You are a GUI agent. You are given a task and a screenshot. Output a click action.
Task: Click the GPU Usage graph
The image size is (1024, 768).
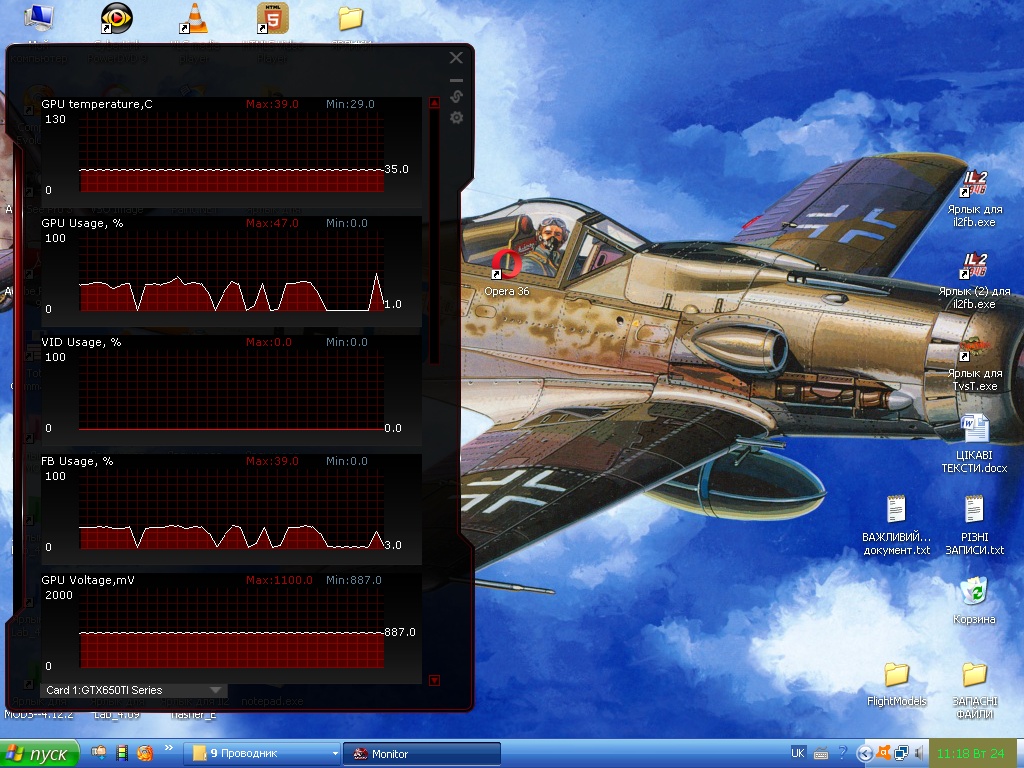[232, 271]
